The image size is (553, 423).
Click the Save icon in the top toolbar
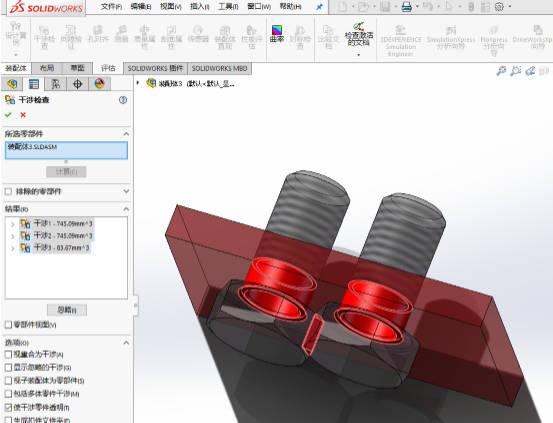point(385,7)
